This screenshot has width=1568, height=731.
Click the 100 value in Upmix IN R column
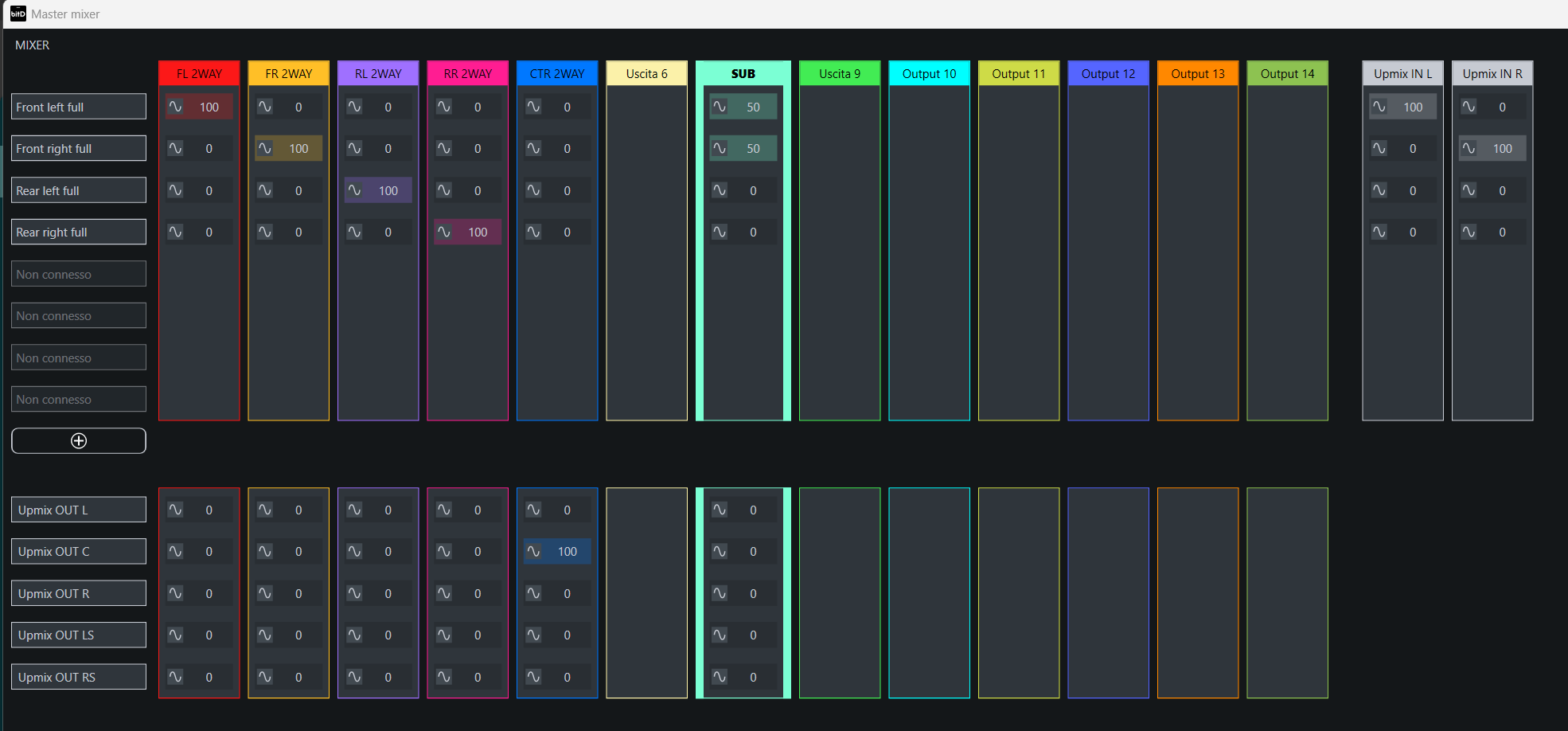[x=1503, y=148]
